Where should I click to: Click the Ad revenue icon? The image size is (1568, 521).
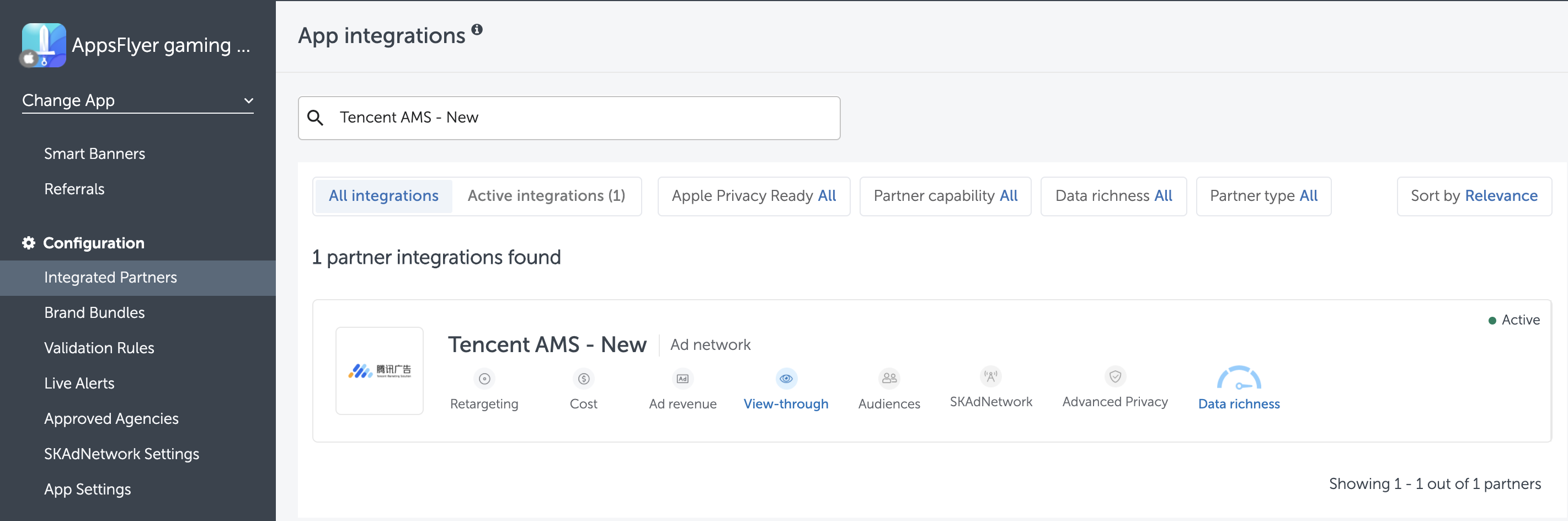(x=683, y=379)
